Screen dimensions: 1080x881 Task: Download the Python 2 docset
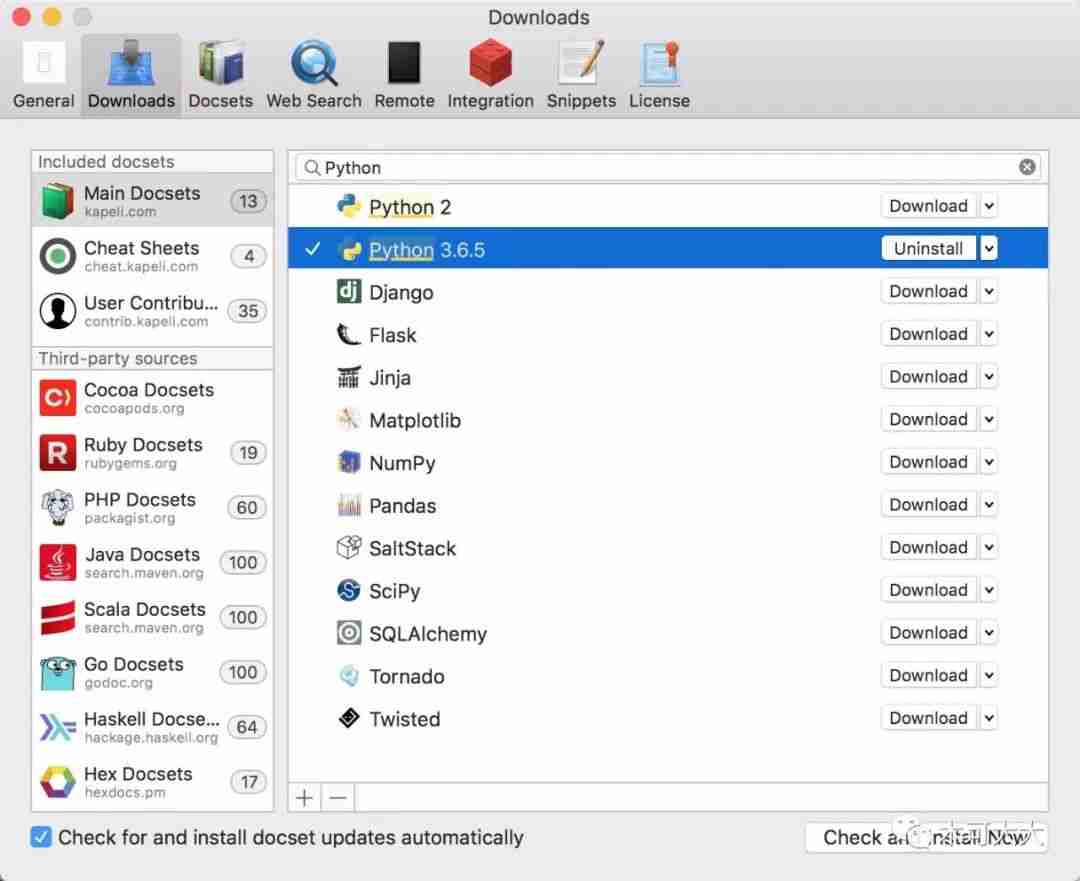(928, 206)
